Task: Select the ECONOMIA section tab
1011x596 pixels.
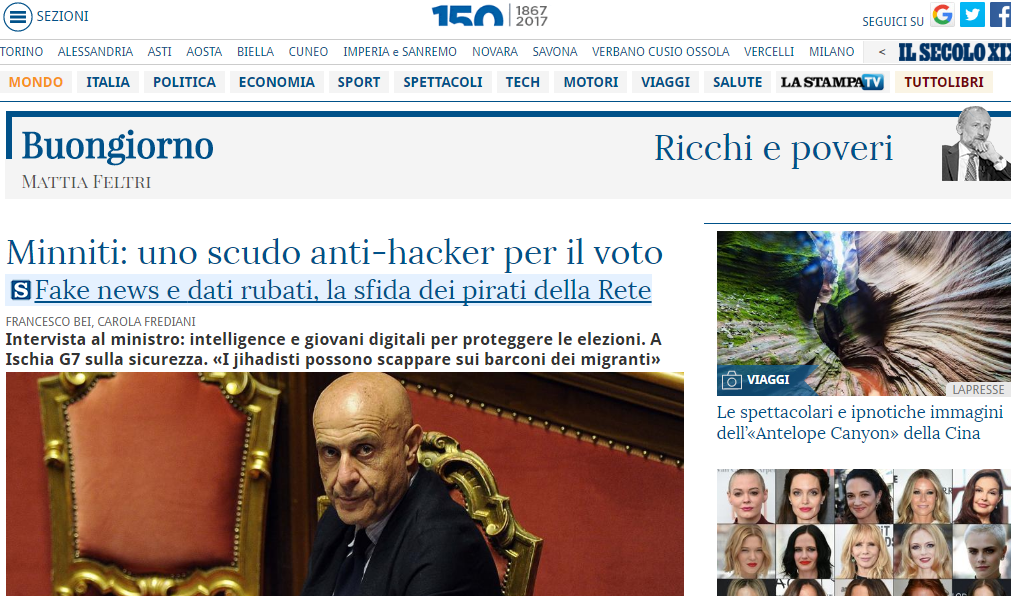Action: (277, 82)
